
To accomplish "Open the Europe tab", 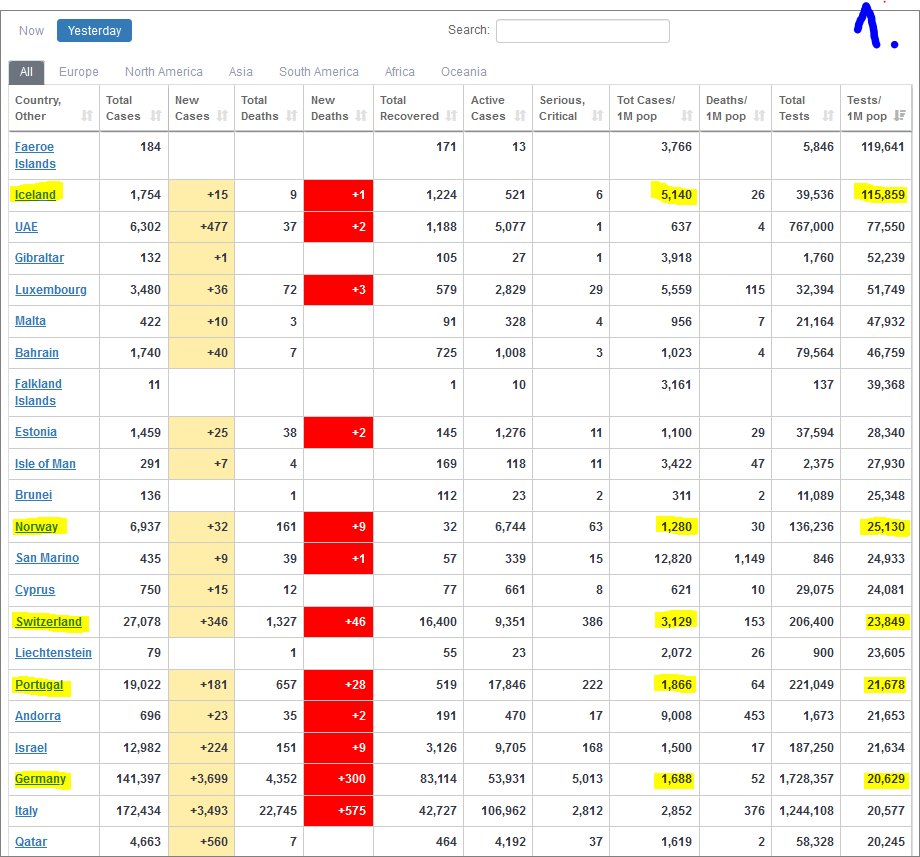I will pyautogui.click(x=79, y=72).
